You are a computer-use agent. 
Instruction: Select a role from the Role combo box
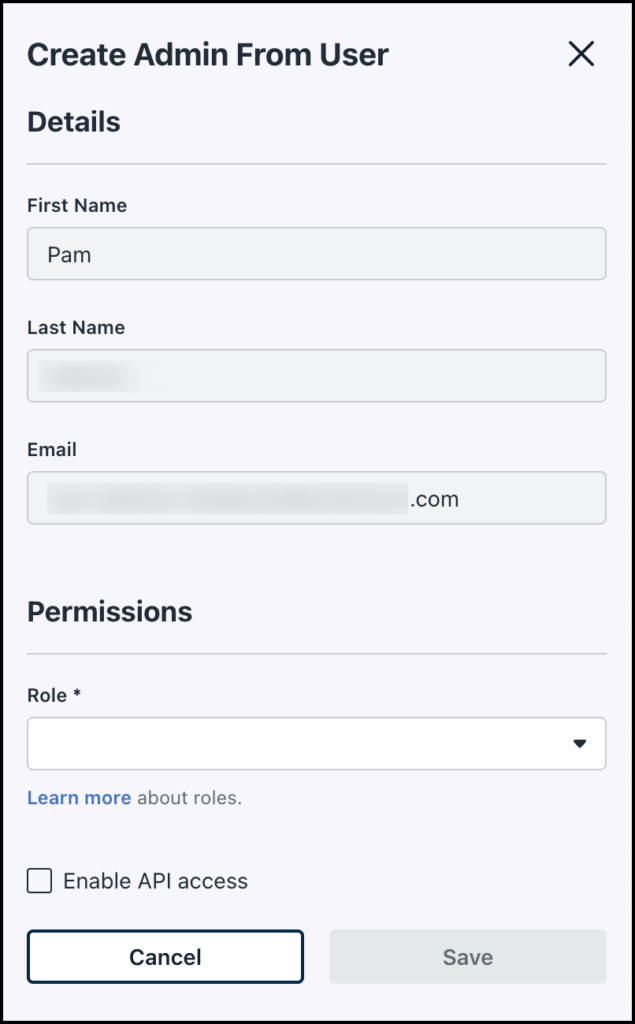[x=316, y=742]
